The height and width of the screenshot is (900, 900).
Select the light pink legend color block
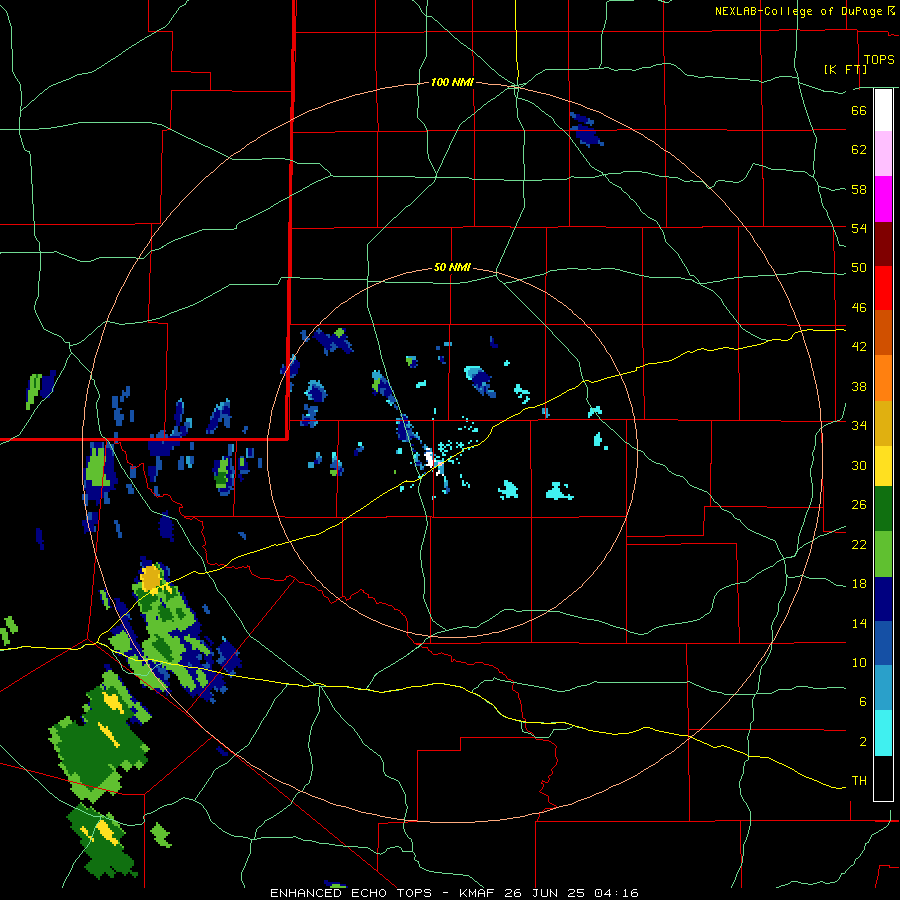[x=883, y=153]
